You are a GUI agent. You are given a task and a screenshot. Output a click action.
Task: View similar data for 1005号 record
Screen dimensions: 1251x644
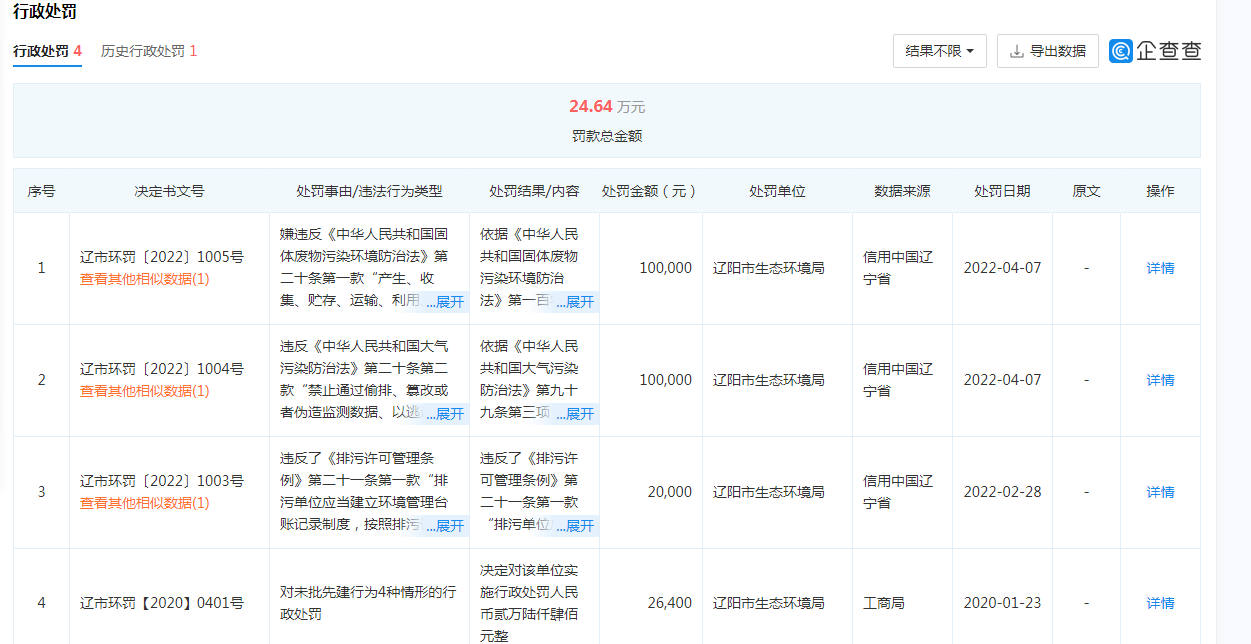coord(145,279)
